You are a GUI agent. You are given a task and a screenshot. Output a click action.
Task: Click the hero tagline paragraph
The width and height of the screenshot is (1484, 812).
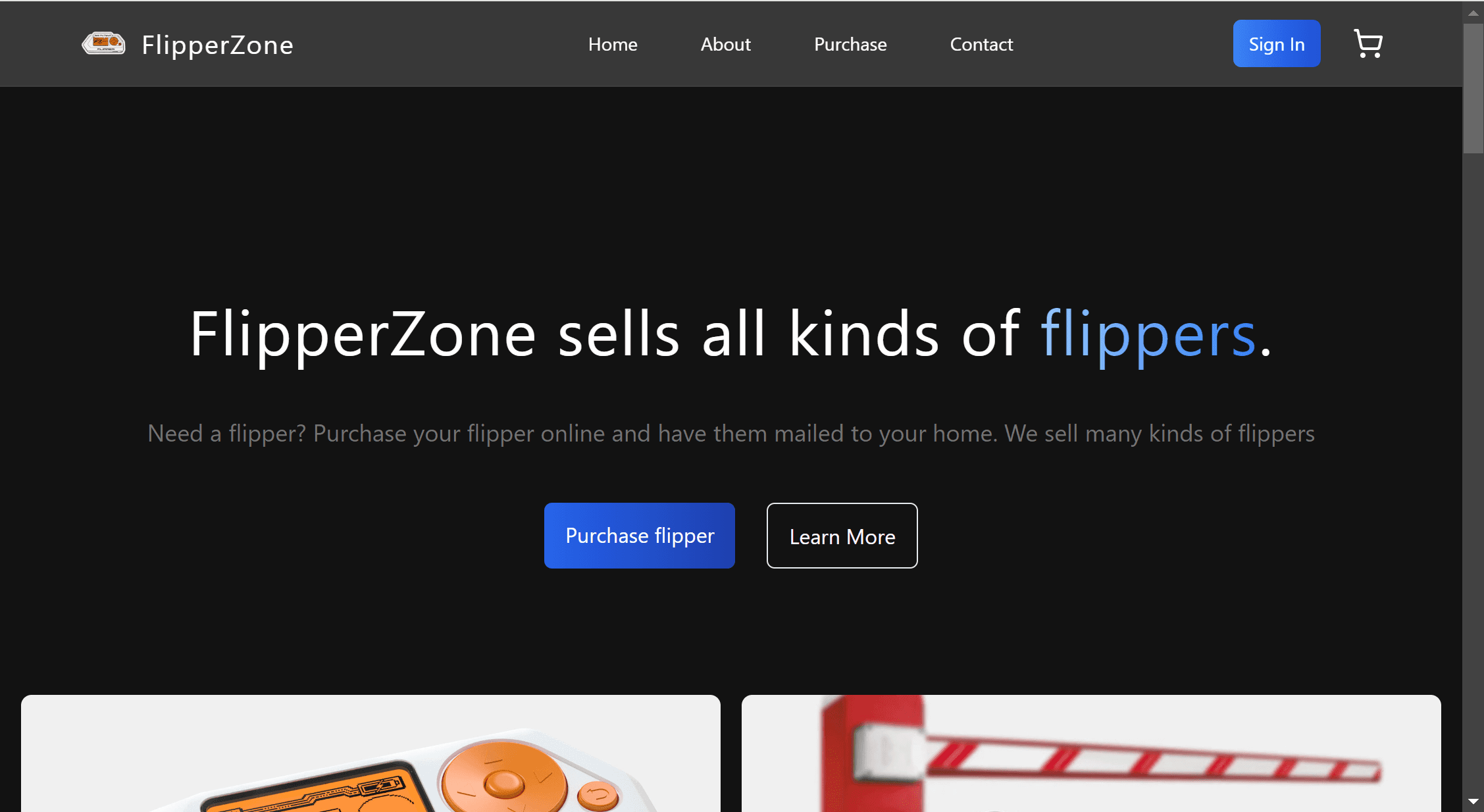pos(730,434)
